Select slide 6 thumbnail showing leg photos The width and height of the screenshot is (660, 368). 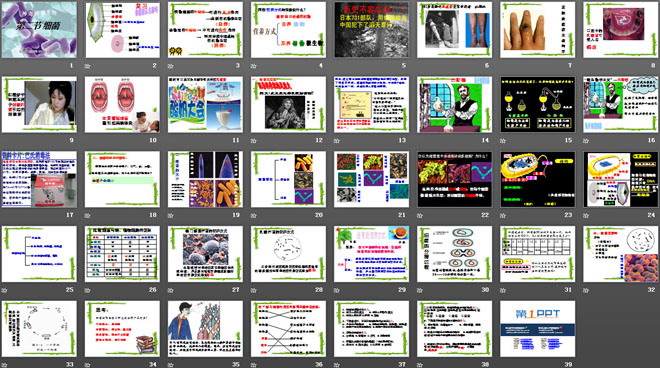[455, 29]
